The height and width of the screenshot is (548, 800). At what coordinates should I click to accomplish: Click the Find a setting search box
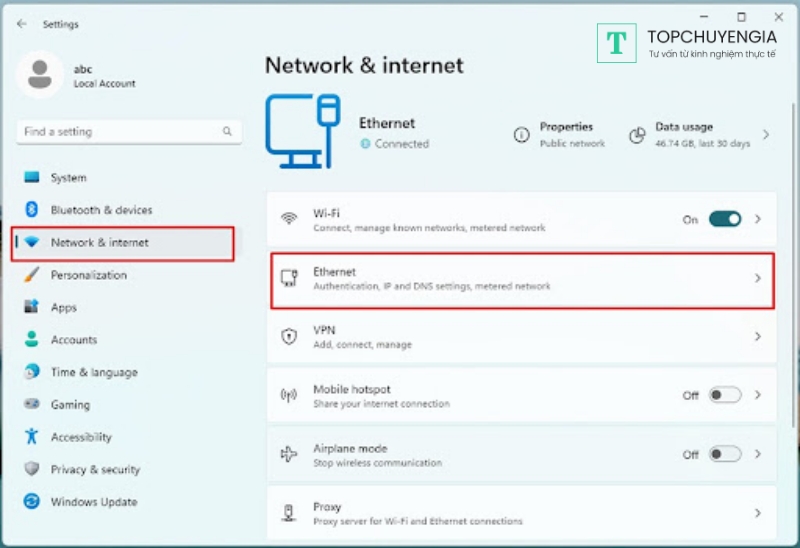(x=120, y=131)
